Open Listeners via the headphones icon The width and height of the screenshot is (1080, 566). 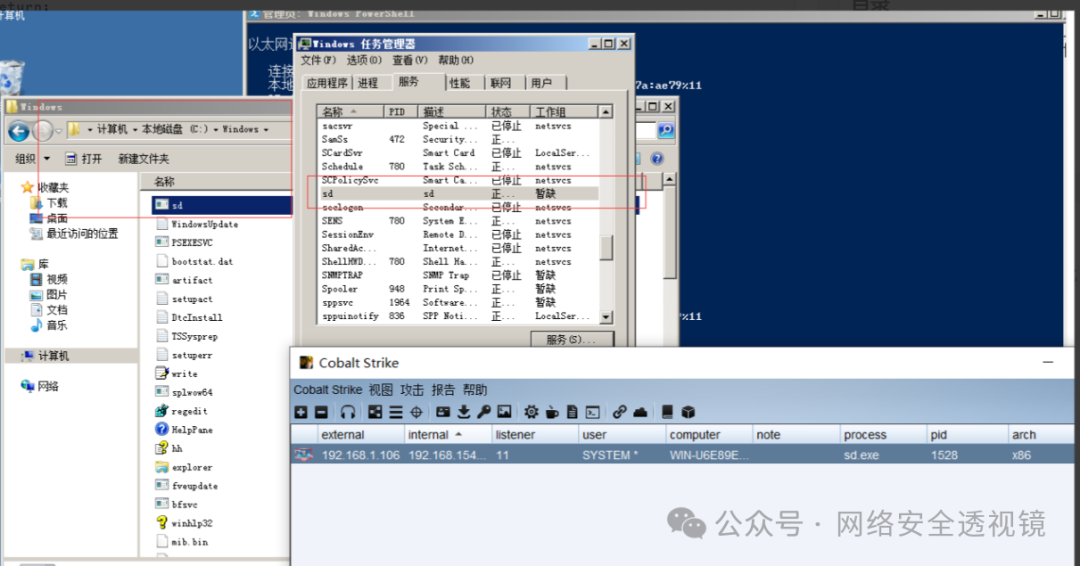pos(348,412)
